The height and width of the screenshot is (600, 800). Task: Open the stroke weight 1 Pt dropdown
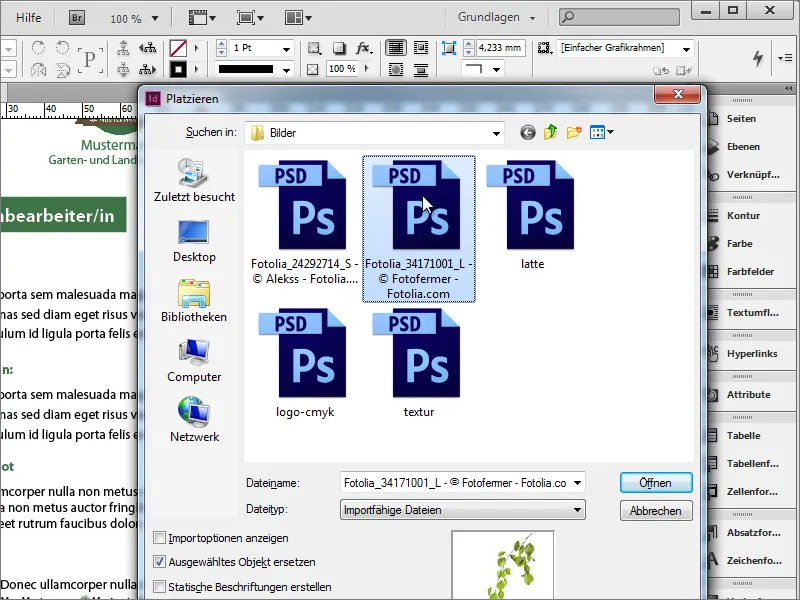click(287, 48)
